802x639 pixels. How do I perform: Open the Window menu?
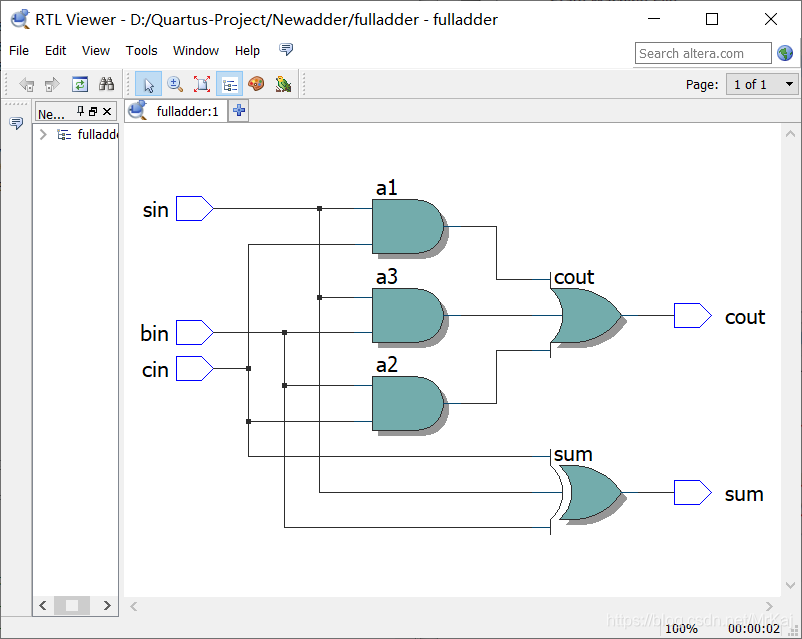196,51
